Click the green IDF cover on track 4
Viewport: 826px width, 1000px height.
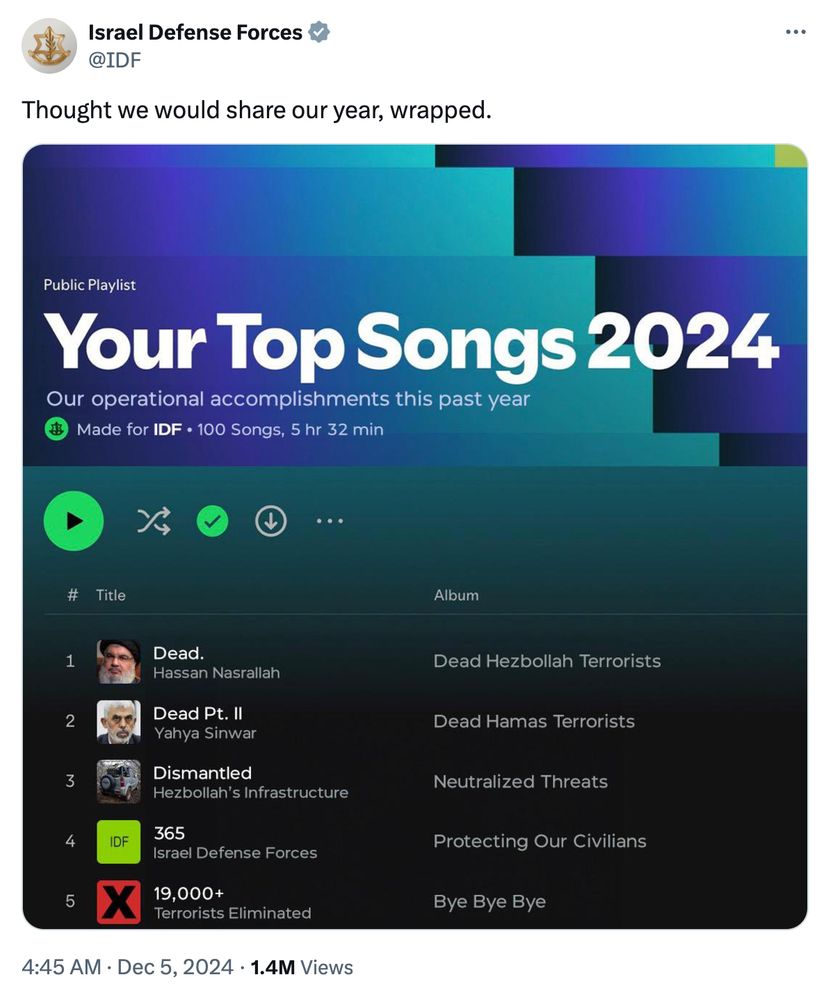pos(119,842)
